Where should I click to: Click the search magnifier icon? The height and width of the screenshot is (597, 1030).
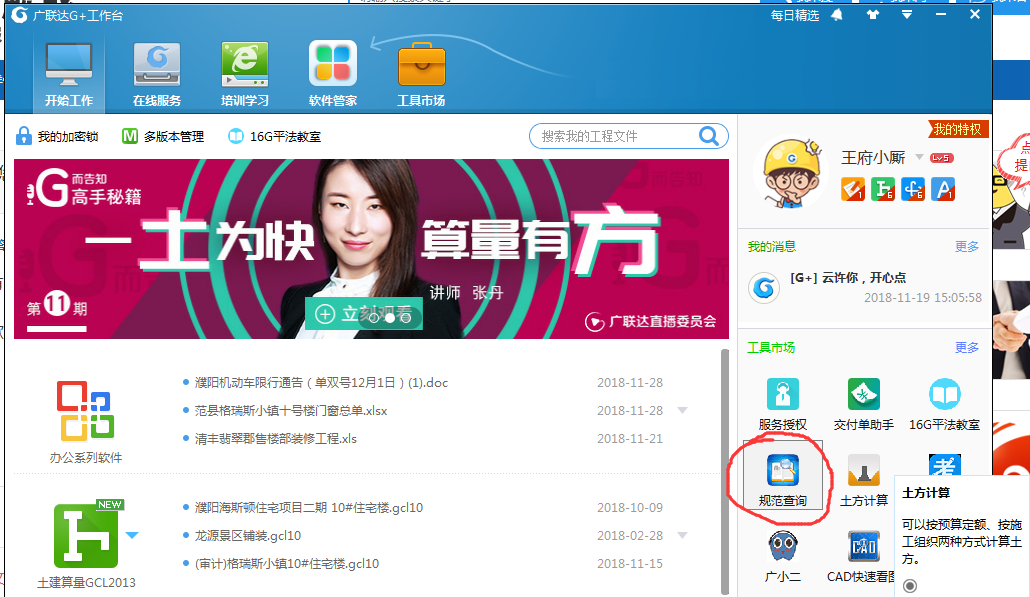point(709,136)
